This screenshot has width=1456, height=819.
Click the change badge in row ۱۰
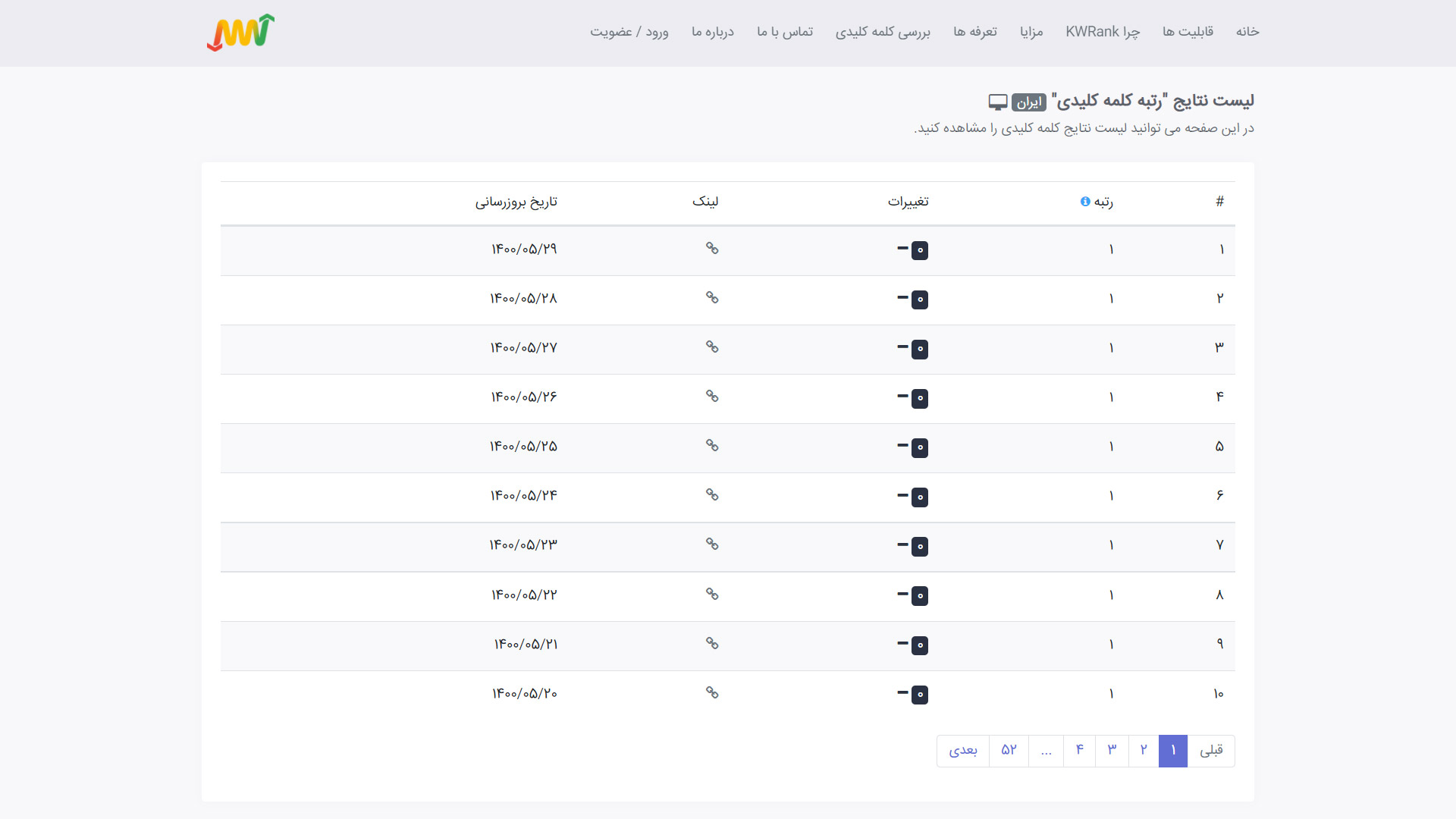pyautogui.click(x=920, y=695)
